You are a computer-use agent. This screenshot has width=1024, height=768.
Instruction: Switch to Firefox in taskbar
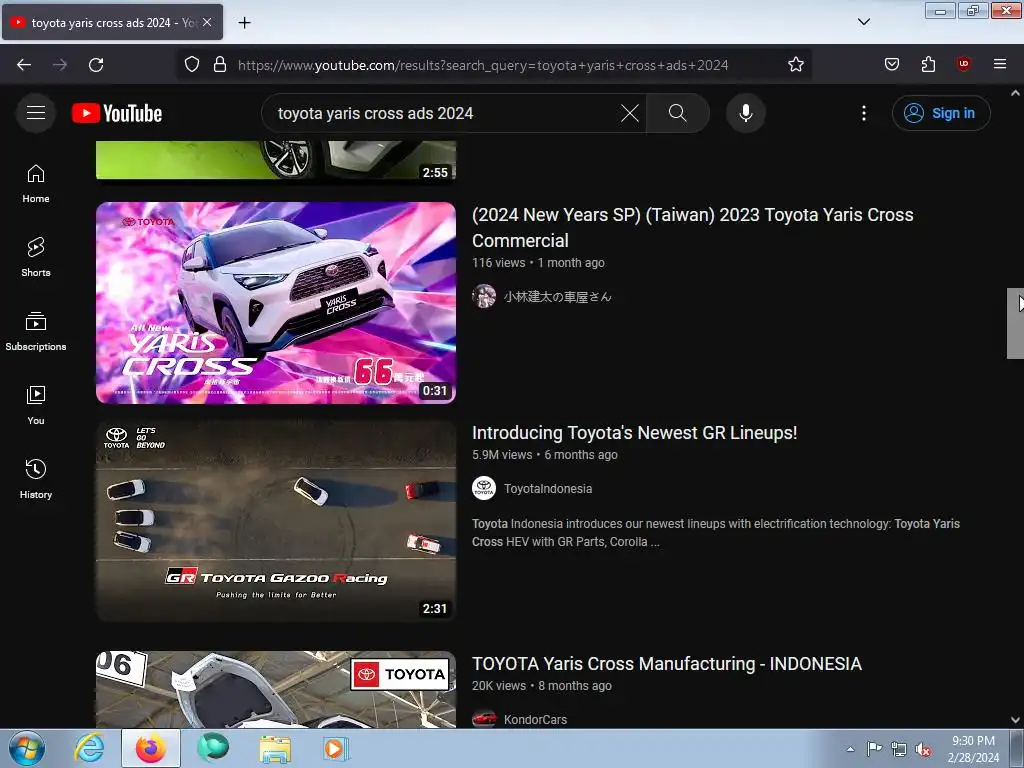(x=151, y=749)
